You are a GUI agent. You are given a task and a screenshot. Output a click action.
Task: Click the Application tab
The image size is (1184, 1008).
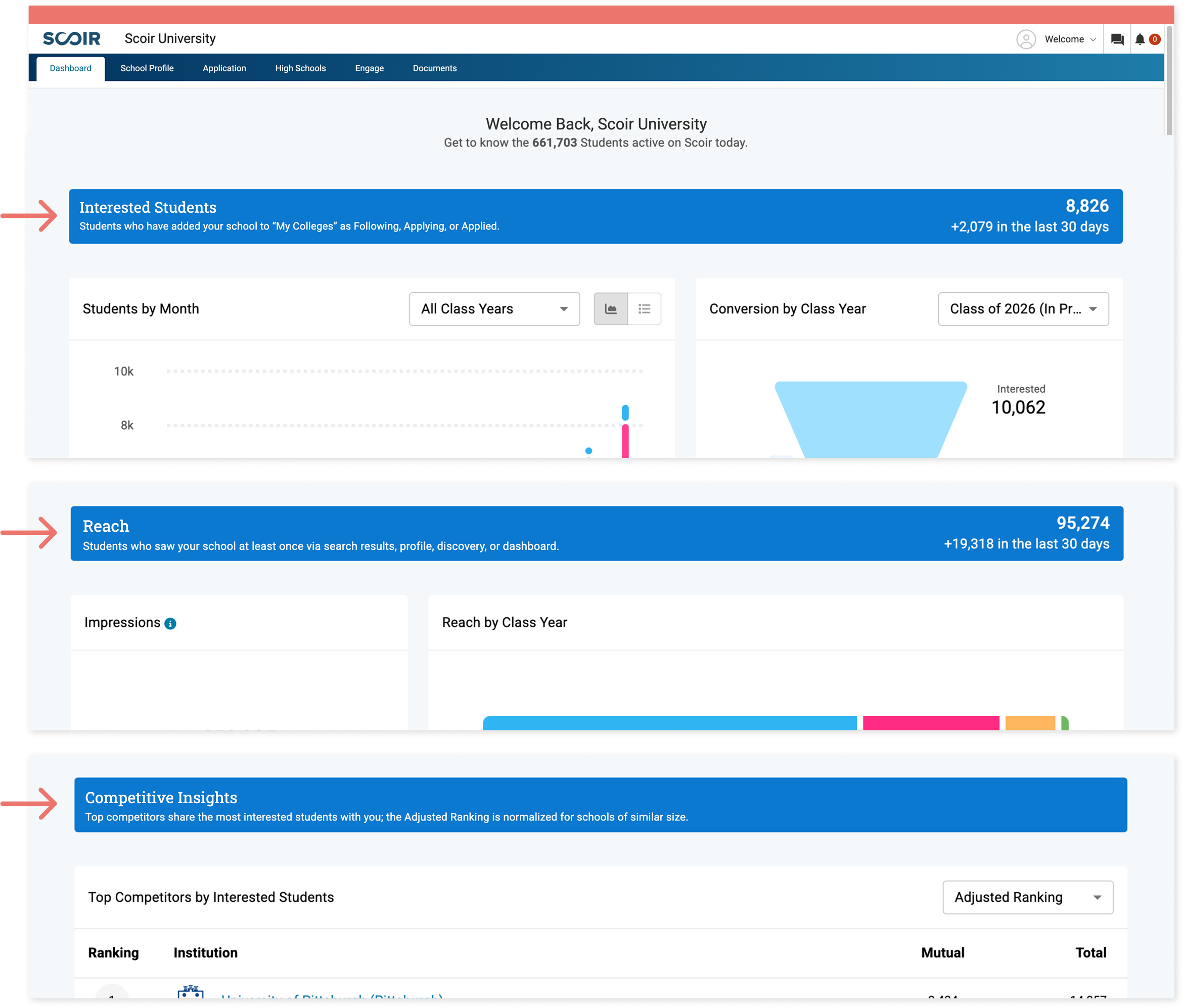pos(224,68)
